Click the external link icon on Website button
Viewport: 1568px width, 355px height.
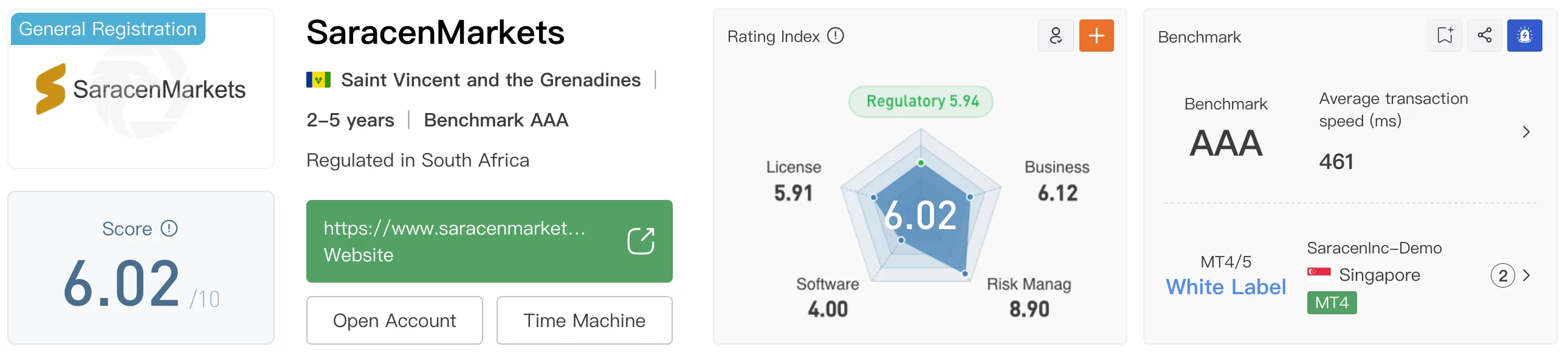[641, 241]
